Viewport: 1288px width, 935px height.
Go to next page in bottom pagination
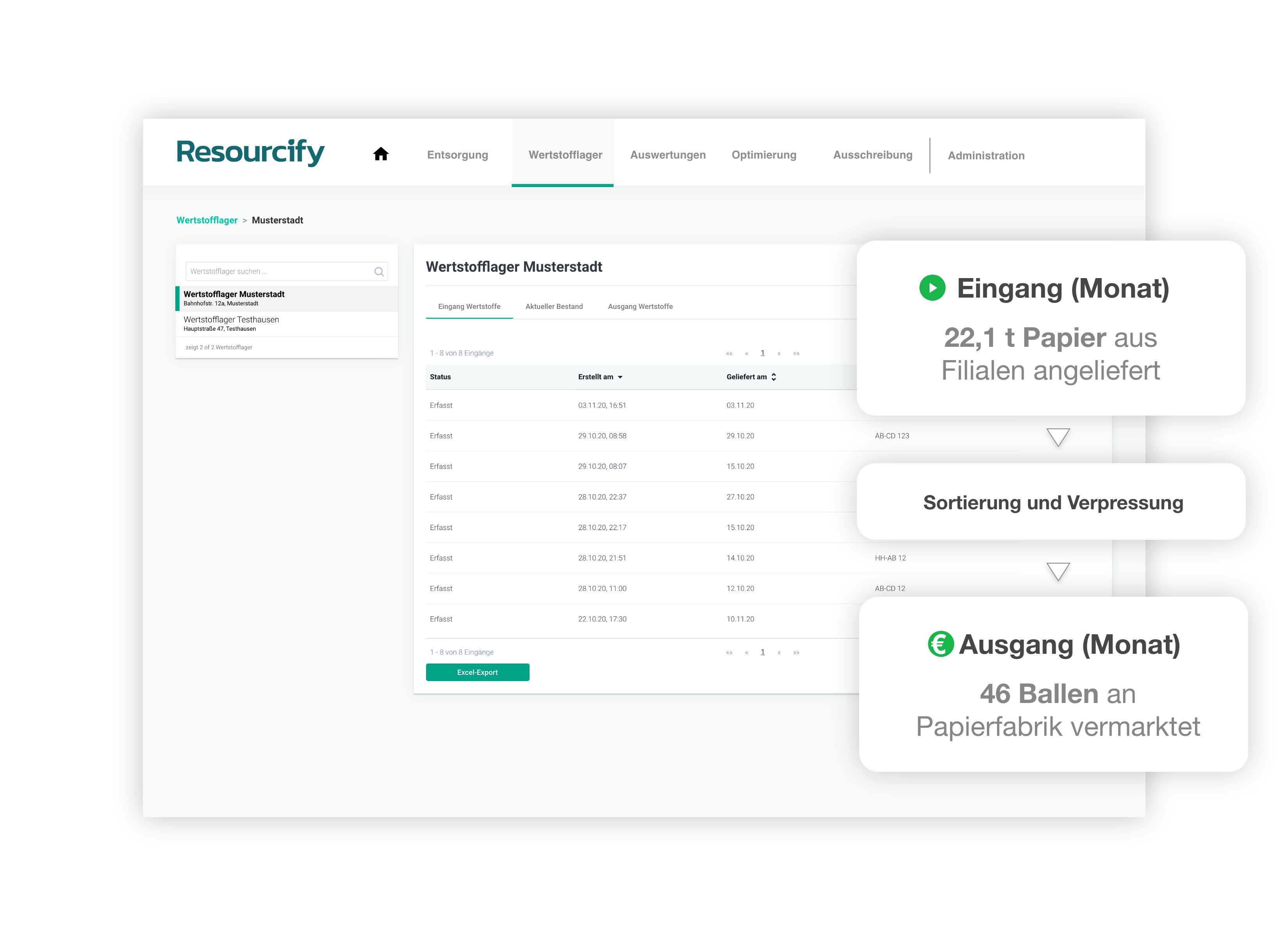point(779,652)
